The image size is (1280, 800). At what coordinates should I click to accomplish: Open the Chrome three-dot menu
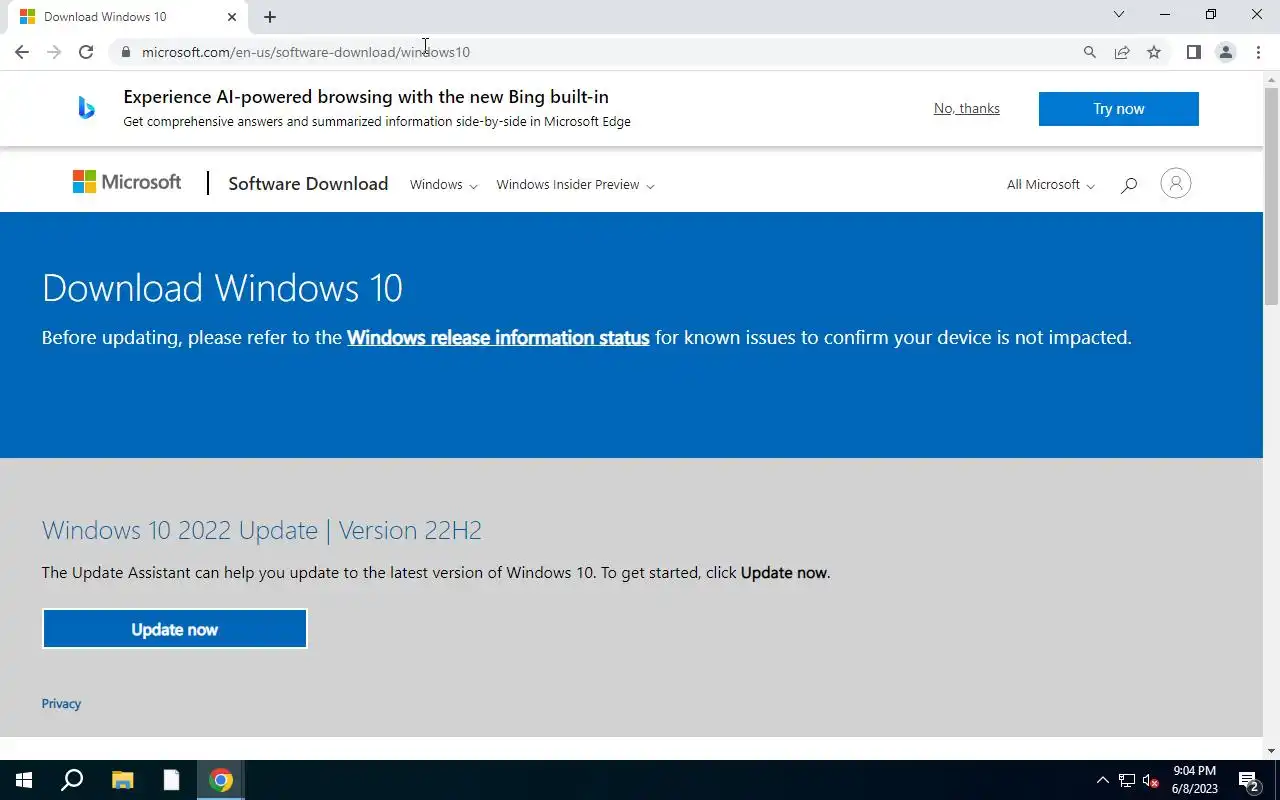tap(1258, 52)
